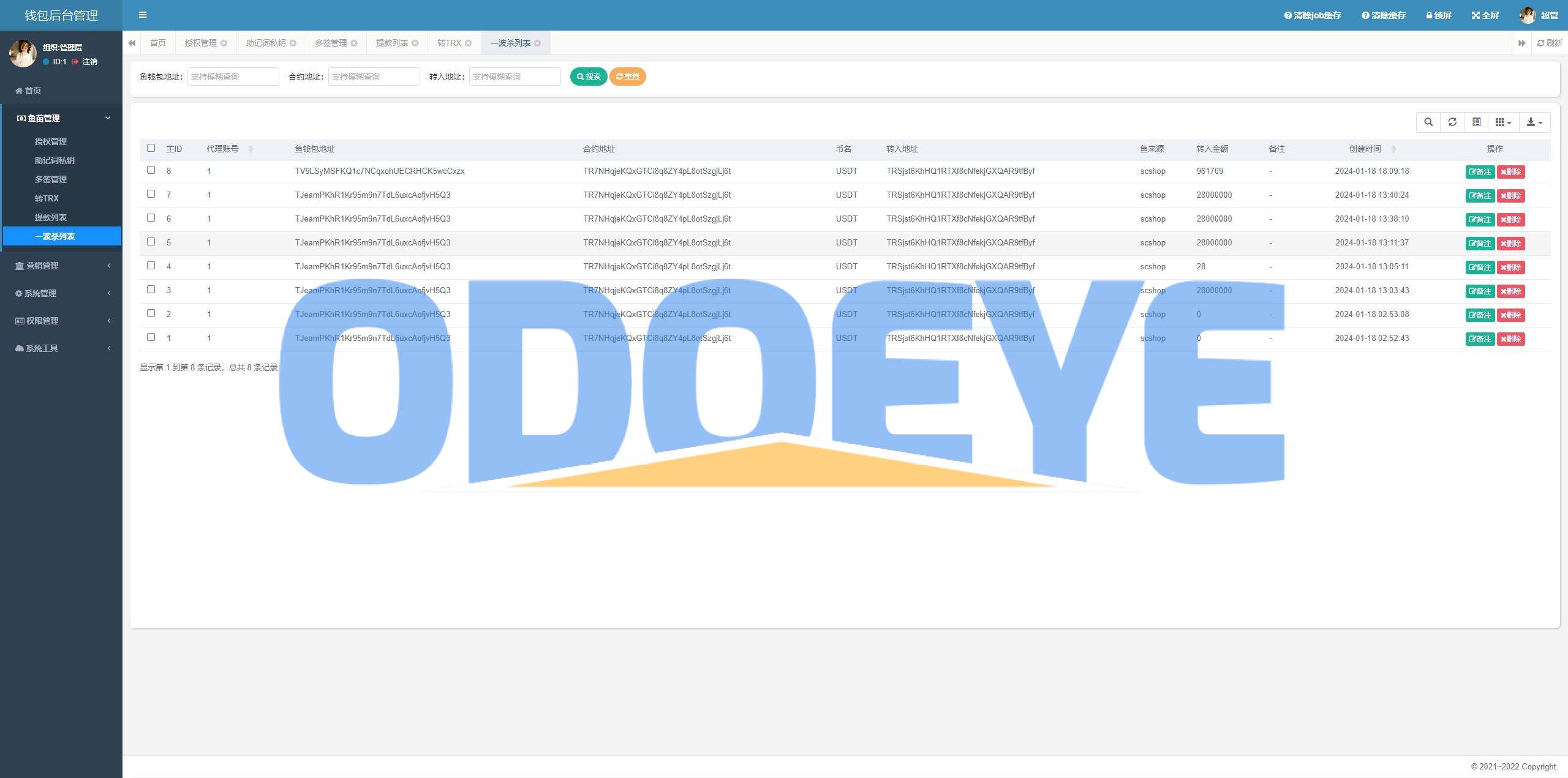Click the table search toolbar icon
1568x778 pixels.
pyautogui.click(x=1428, y=122)
